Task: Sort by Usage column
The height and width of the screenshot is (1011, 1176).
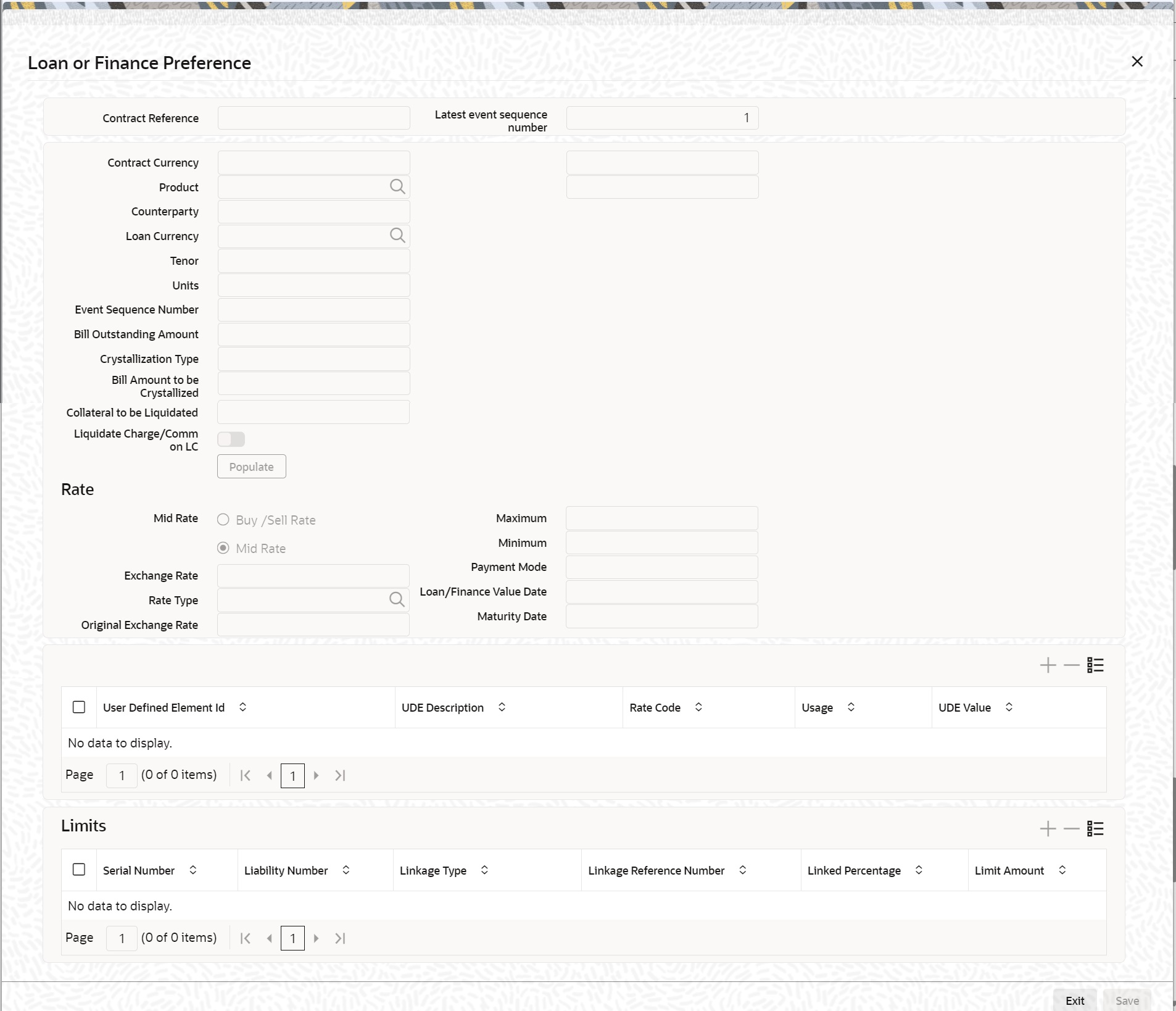Action: 851,707
